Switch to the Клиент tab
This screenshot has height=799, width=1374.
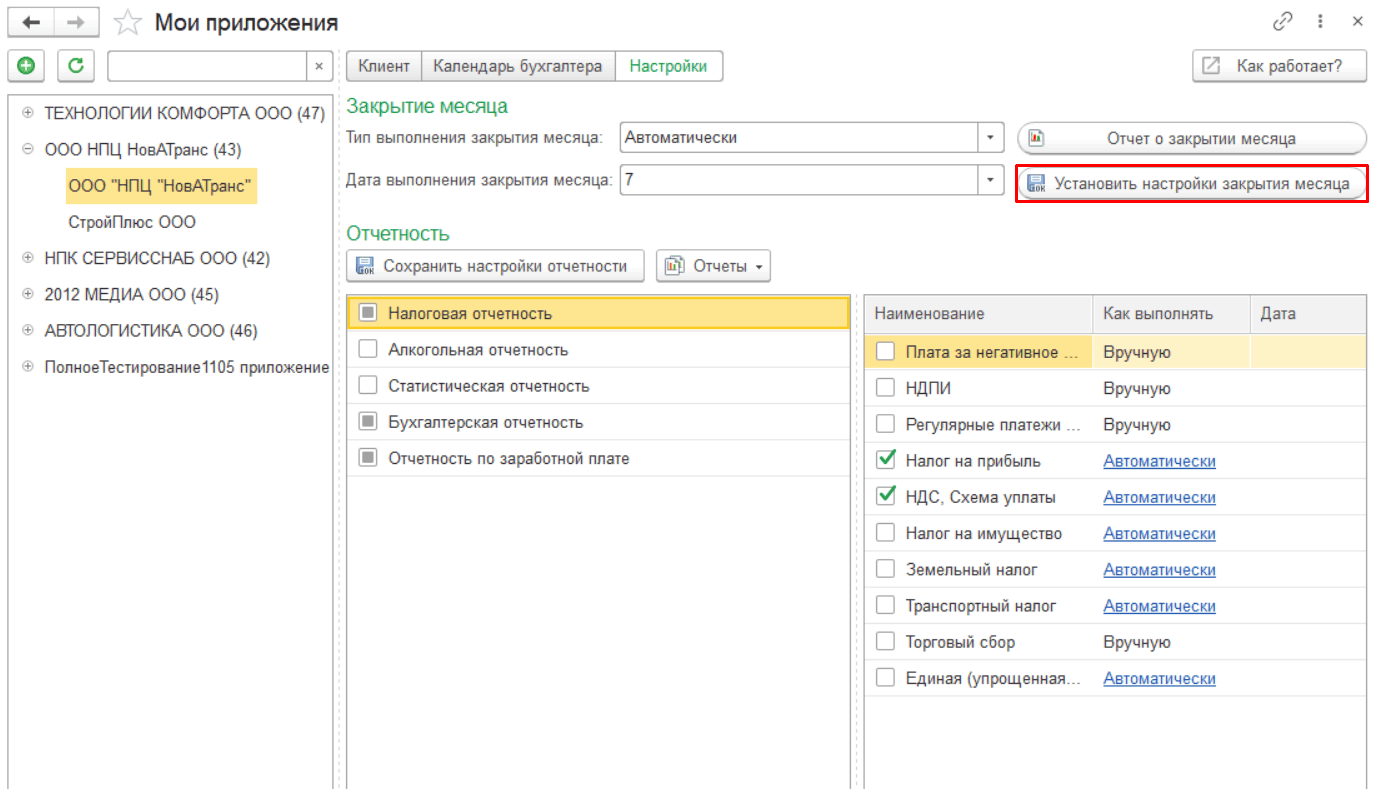(x=384, y=66)
